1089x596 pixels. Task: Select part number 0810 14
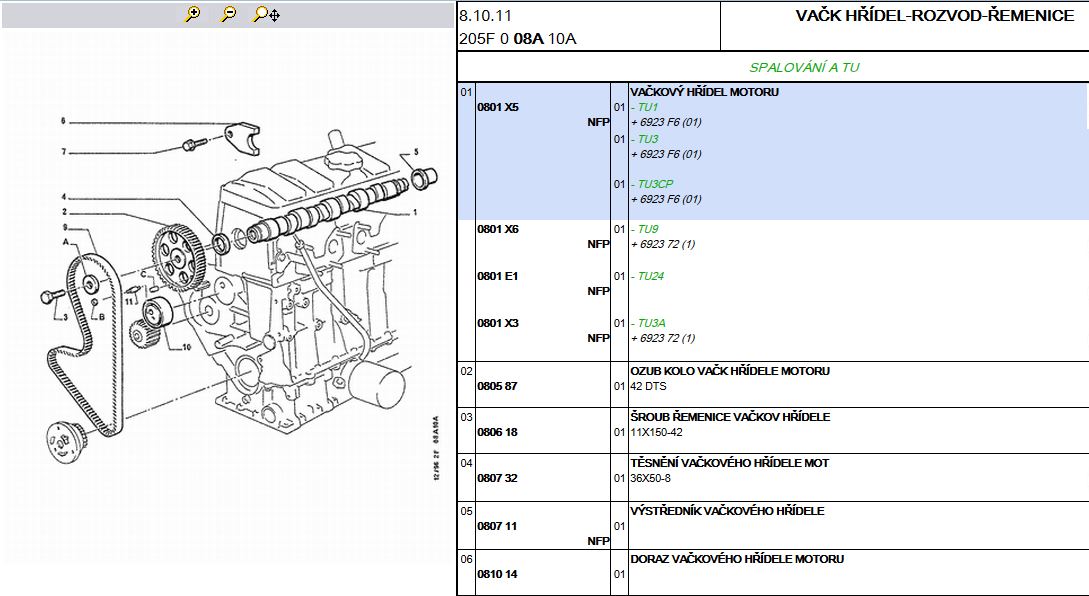(x=497, y=574)
